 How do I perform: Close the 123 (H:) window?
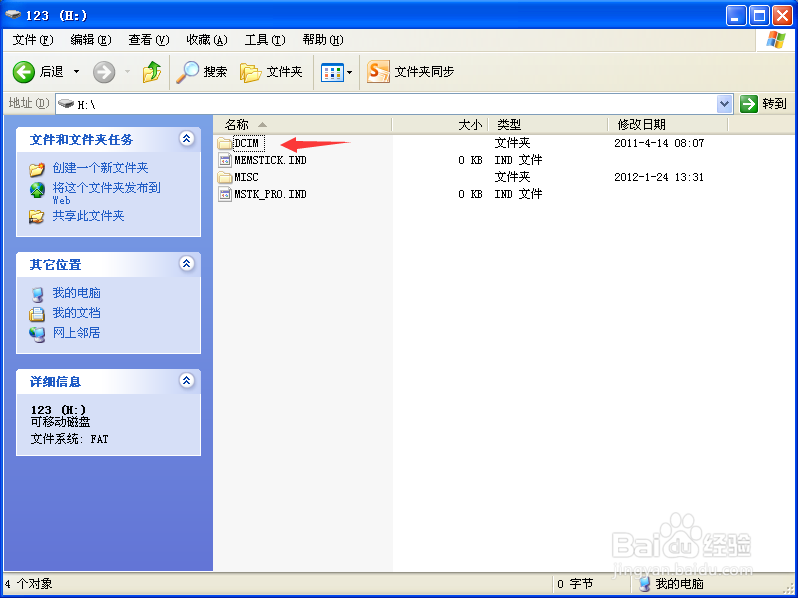pyautogui.click(x=782, y=16)
